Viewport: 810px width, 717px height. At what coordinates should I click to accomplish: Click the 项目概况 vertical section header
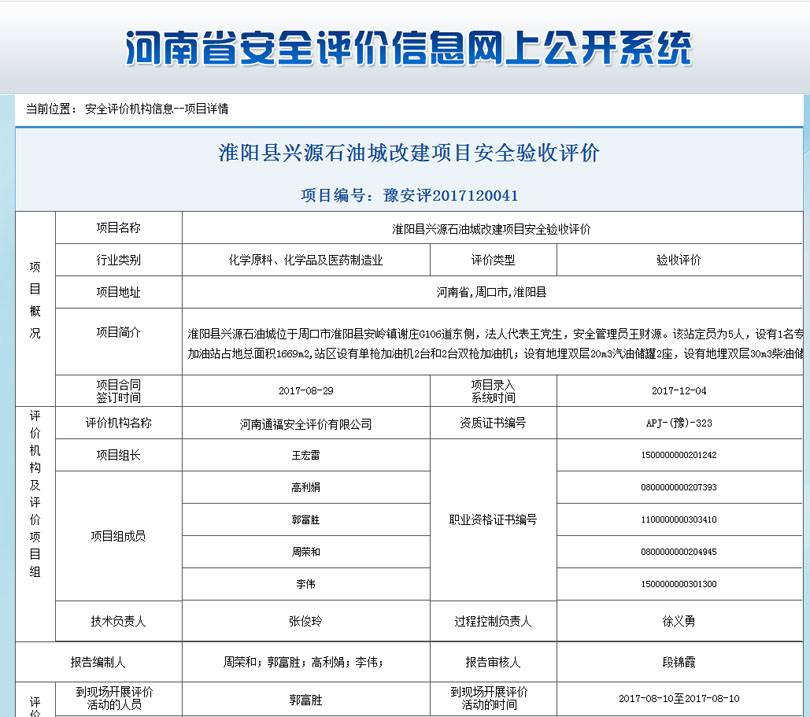point(35,300)
